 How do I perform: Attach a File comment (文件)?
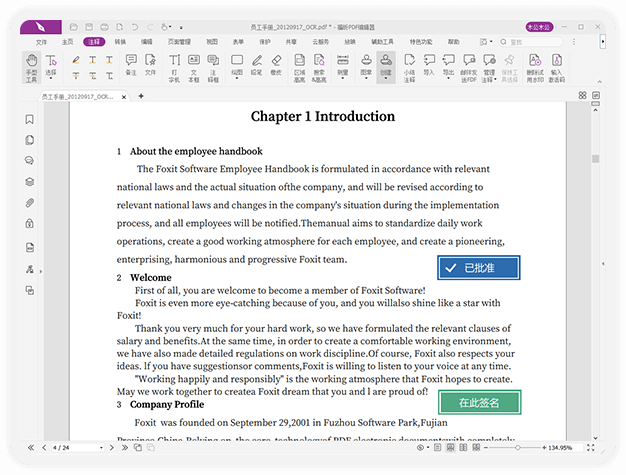(150, 65)
